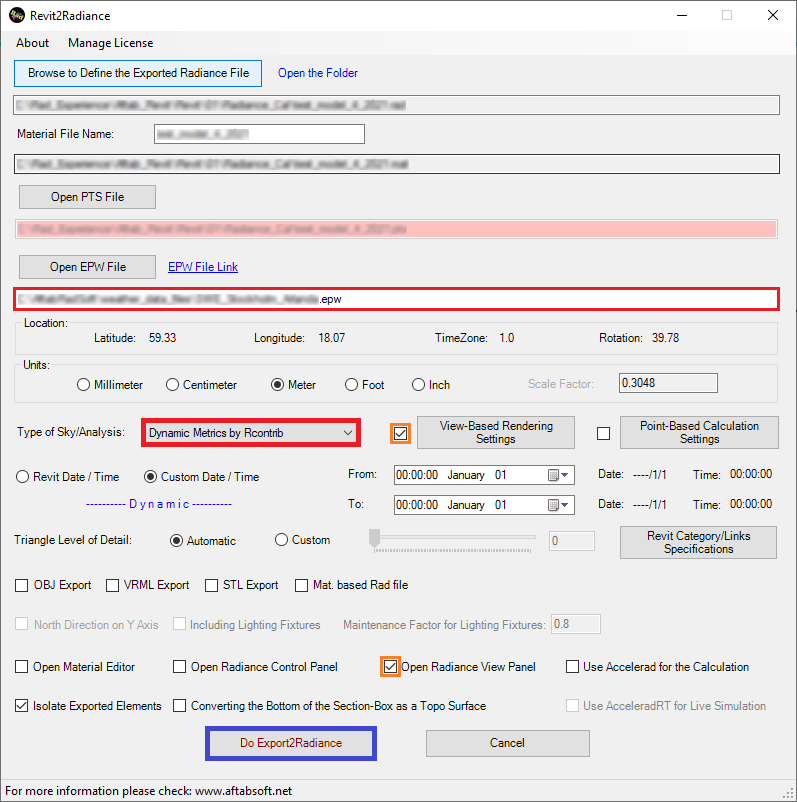Open calendar picker icon in To date field
This screenshot has height=802, width=797.
[558, 505]
